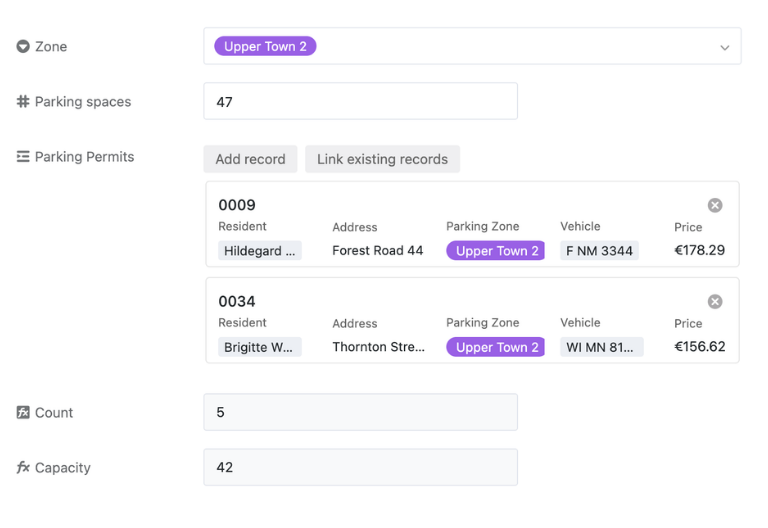Click the Zone field type icon
The width and height of the screenshot is (768, 528).
coord(23,47)
